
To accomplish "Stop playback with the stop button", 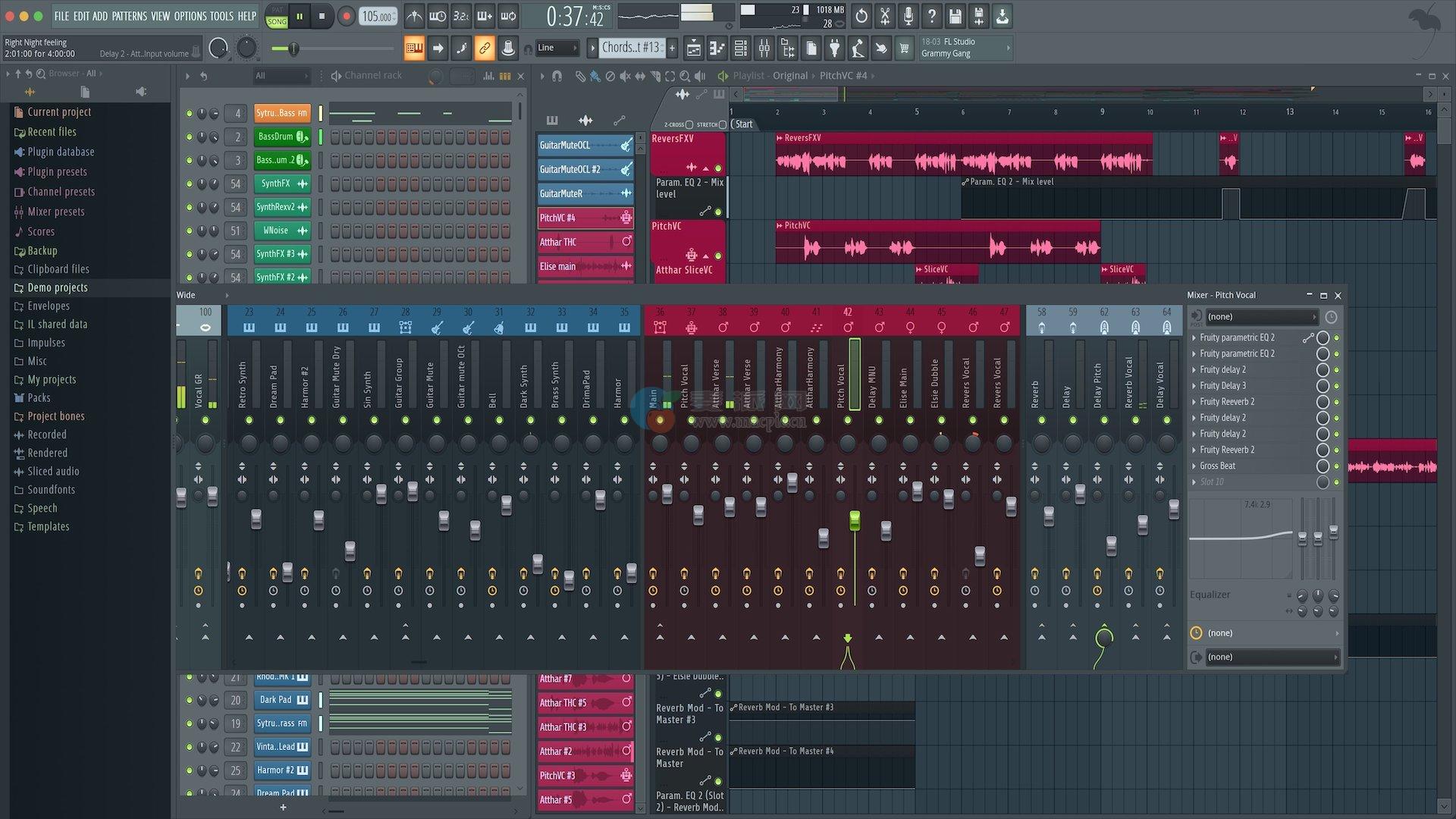I will coord(322,16).
